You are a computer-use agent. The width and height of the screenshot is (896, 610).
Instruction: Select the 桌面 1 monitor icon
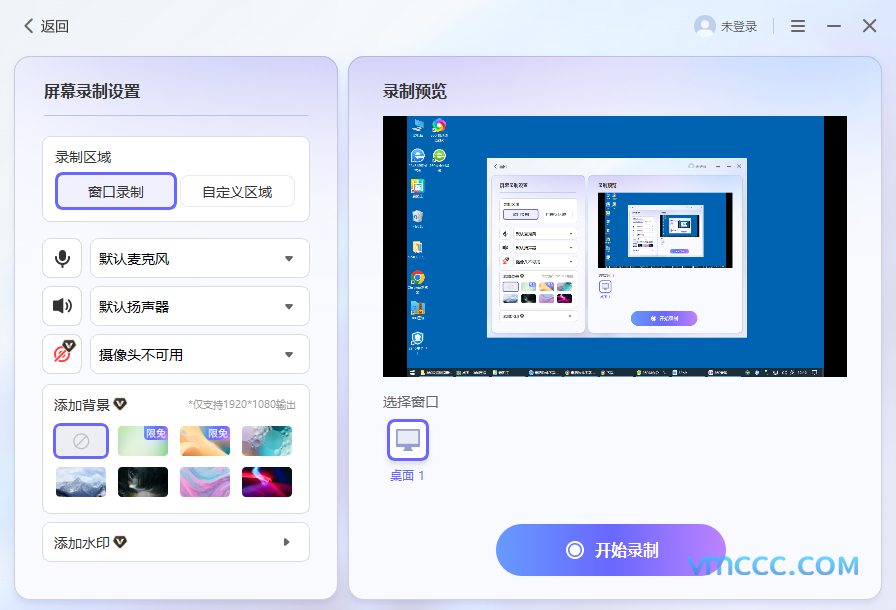pyautogui.click(x=408, y=440)
